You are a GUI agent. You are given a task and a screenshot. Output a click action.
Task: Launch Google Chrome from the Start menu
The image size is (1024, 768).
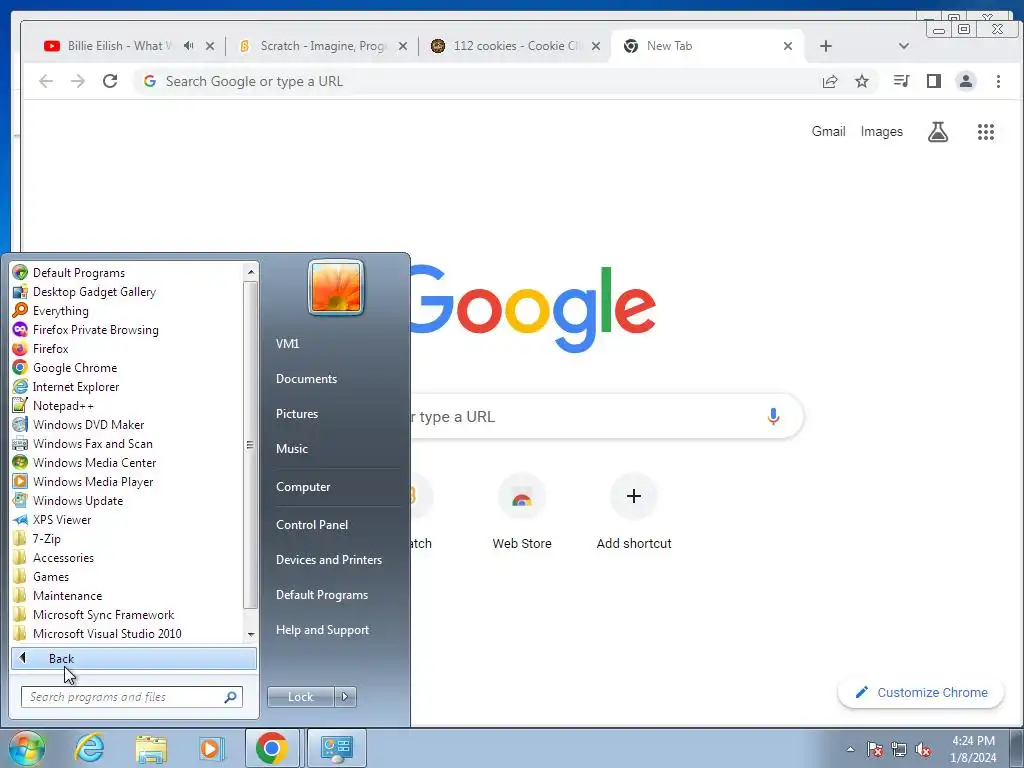[x=127, y=368]
